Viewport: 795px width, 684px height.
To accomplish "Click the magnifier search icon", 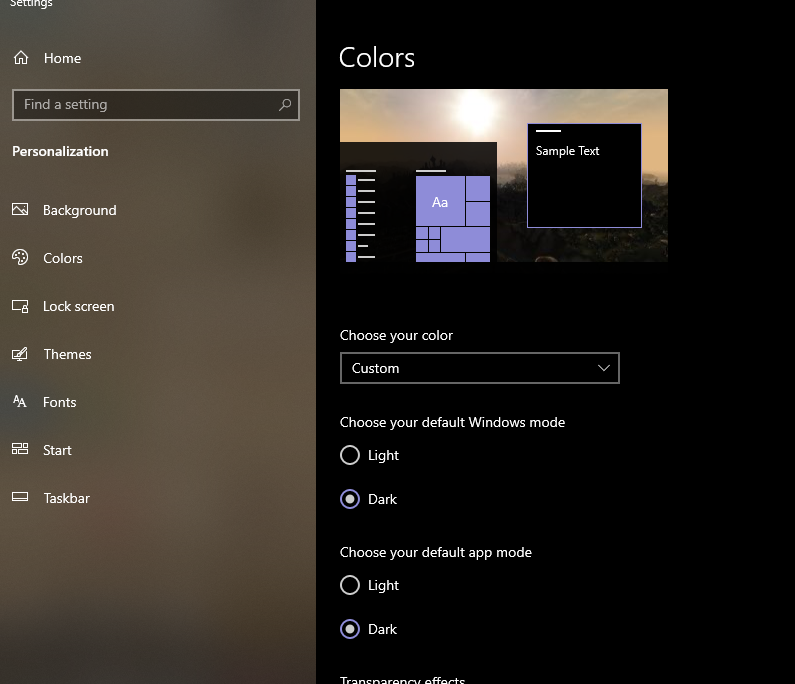I will tap(285, 104).
